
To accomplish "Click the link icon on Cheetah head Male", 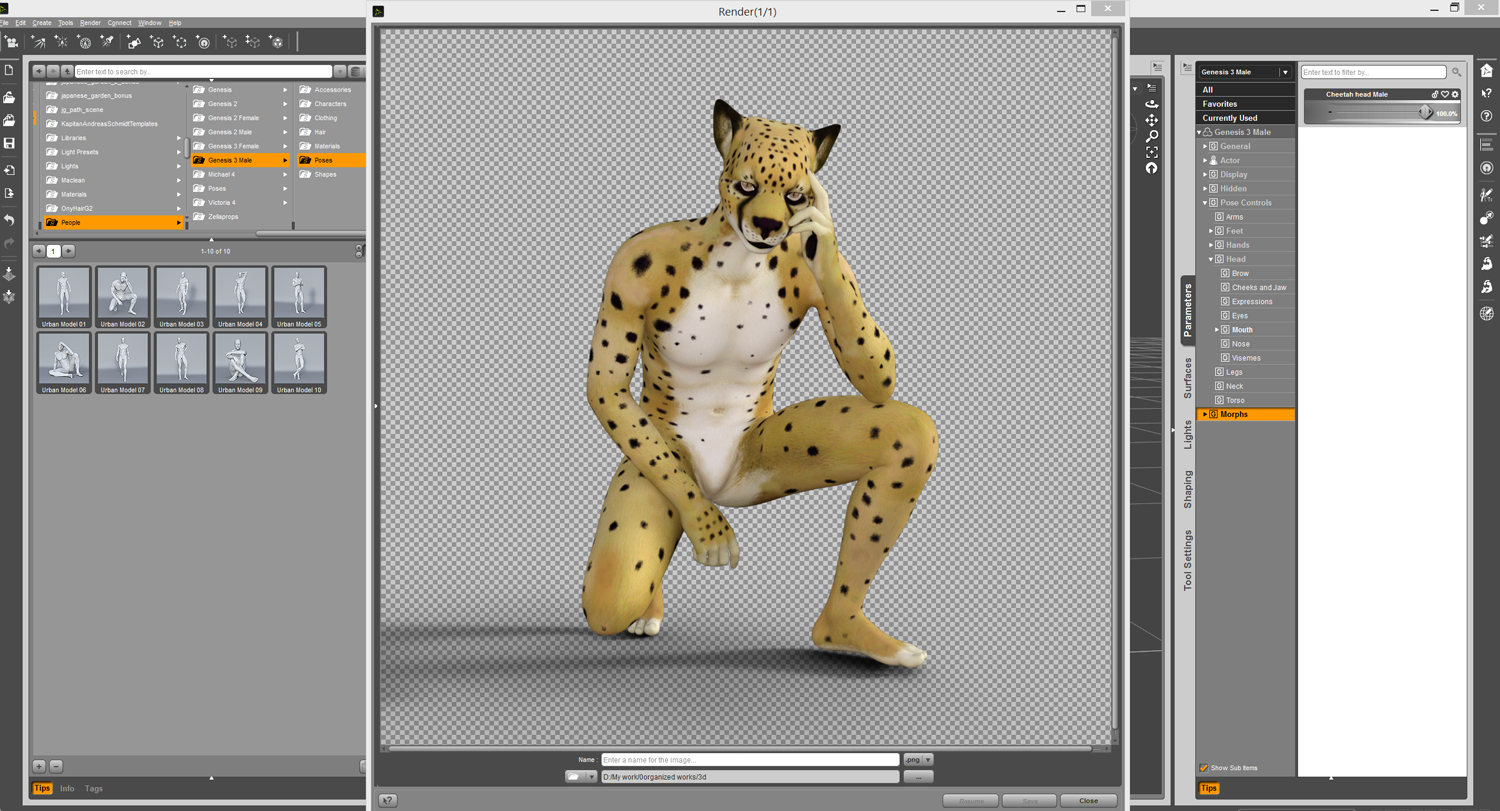I will pos(1435,95).
